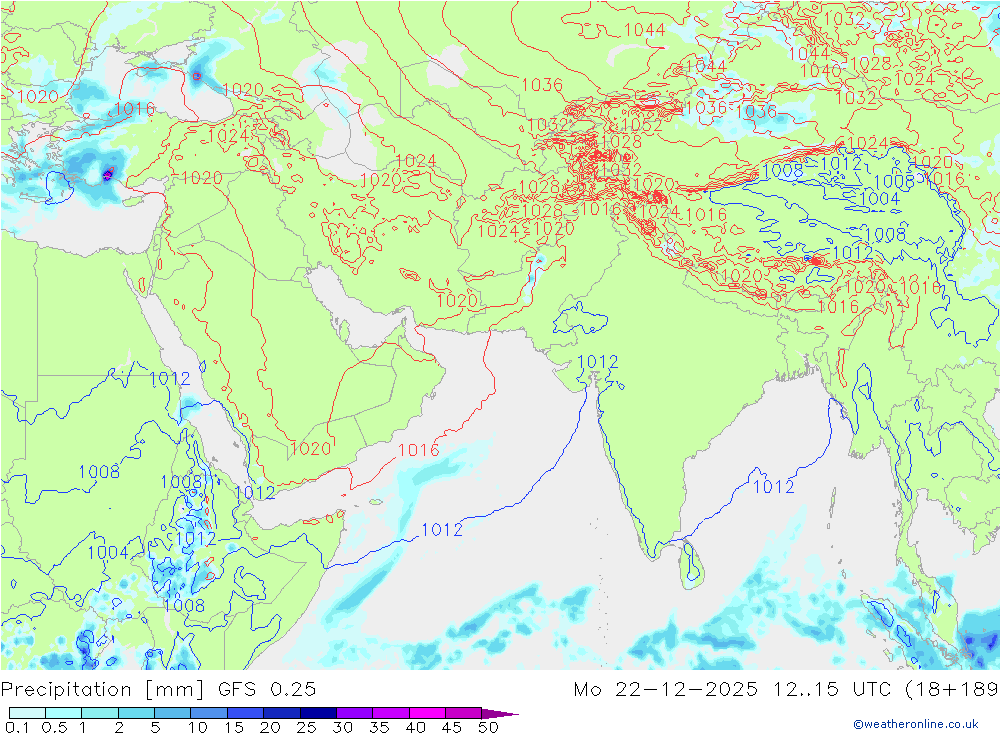Click the 0.5–1 mm legend color box
1000x733 pixels.
tap(64, 713)
